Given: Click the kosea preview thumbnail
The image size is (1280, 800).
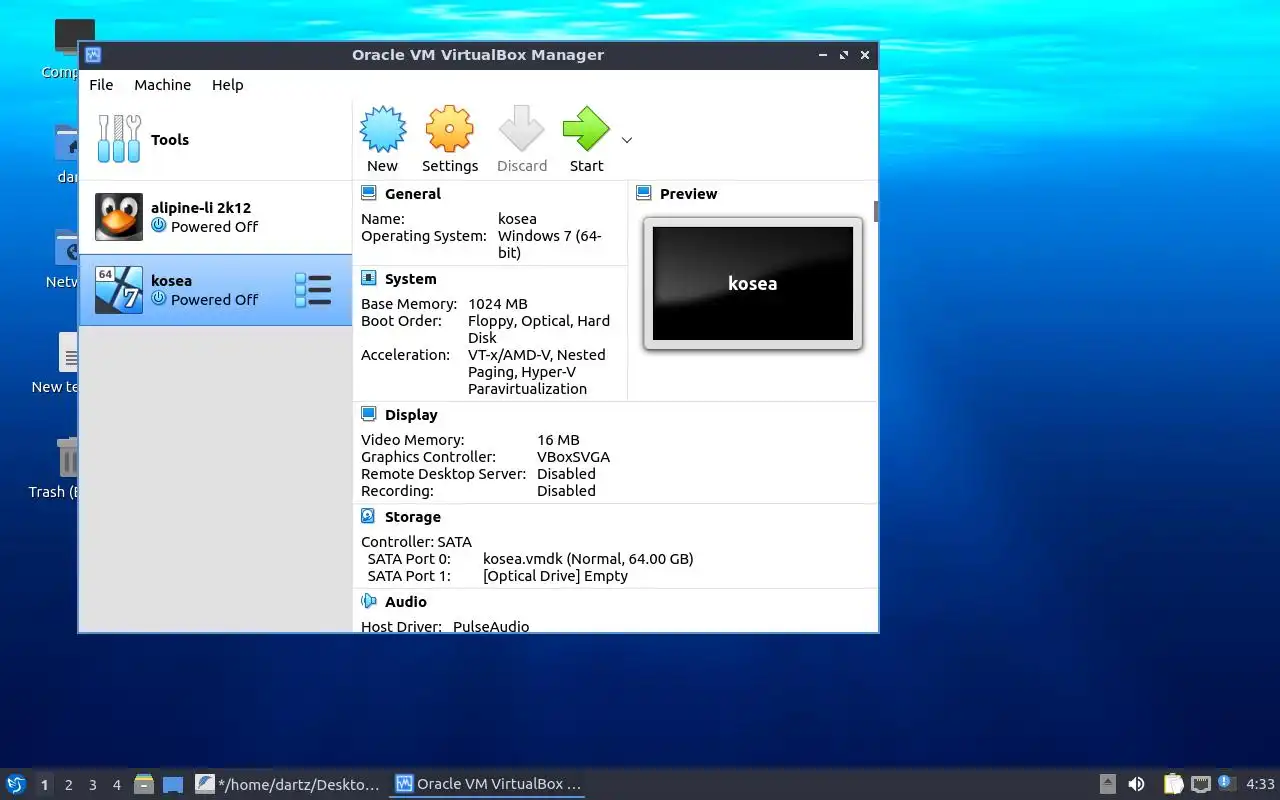Looking at the screenshot, I should (x=752, y=283).
